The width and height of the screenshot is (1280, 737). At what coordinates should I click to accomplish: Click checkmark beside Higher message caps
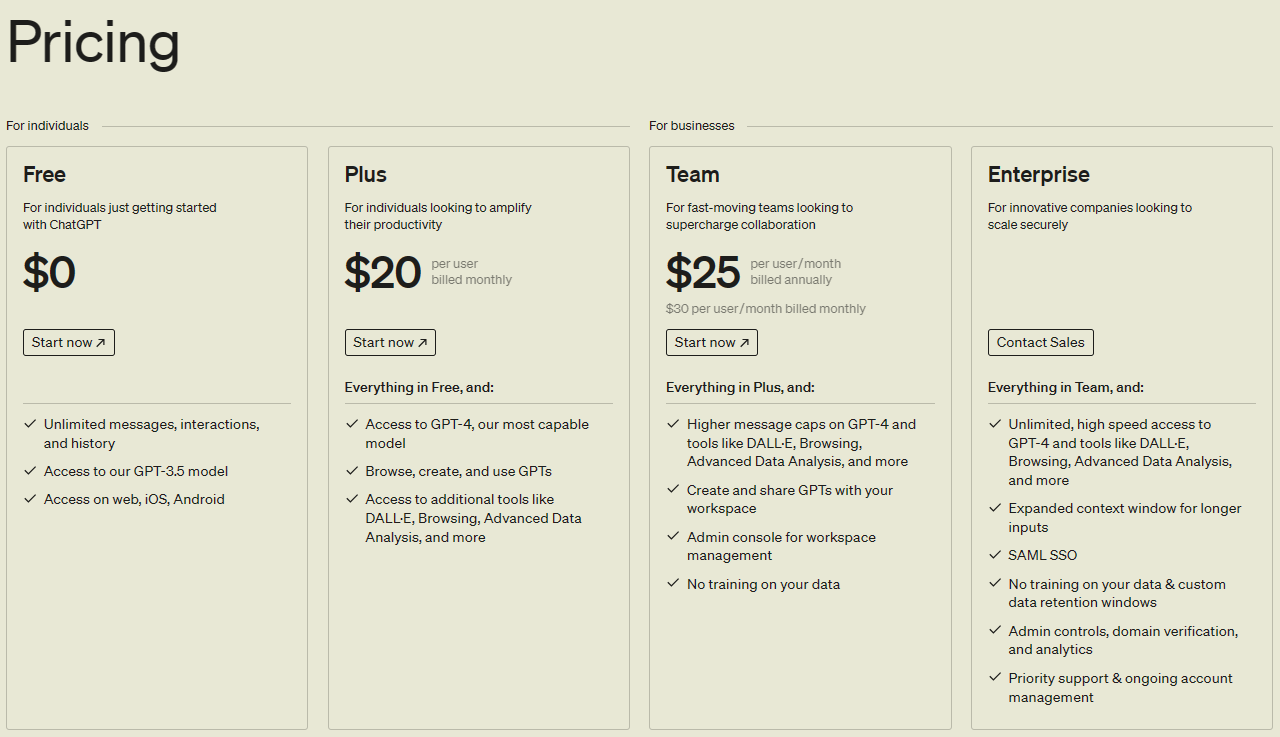(x=673, y=424)
